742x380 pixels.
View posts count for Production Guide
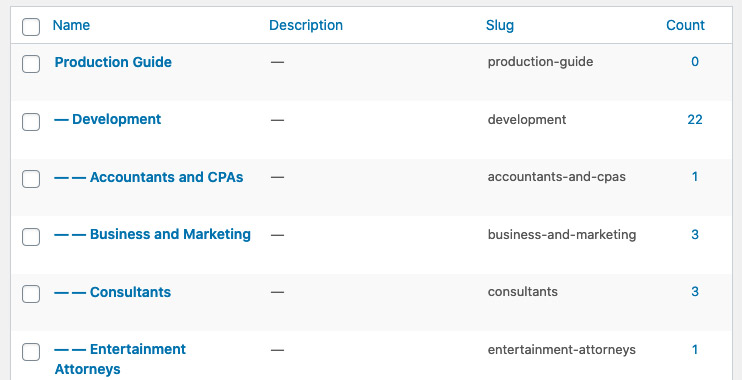[x=695, y=62]
